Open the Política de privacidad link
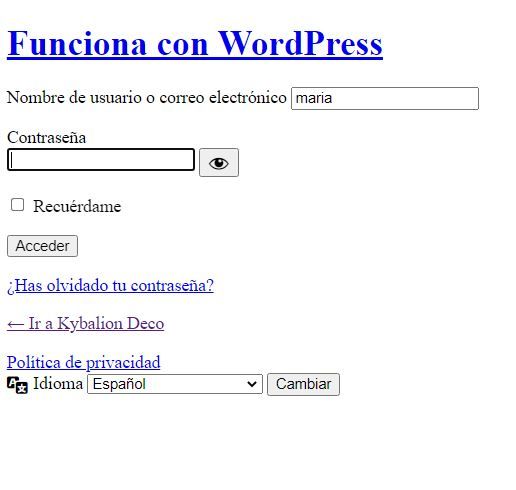 coord(83,363)
